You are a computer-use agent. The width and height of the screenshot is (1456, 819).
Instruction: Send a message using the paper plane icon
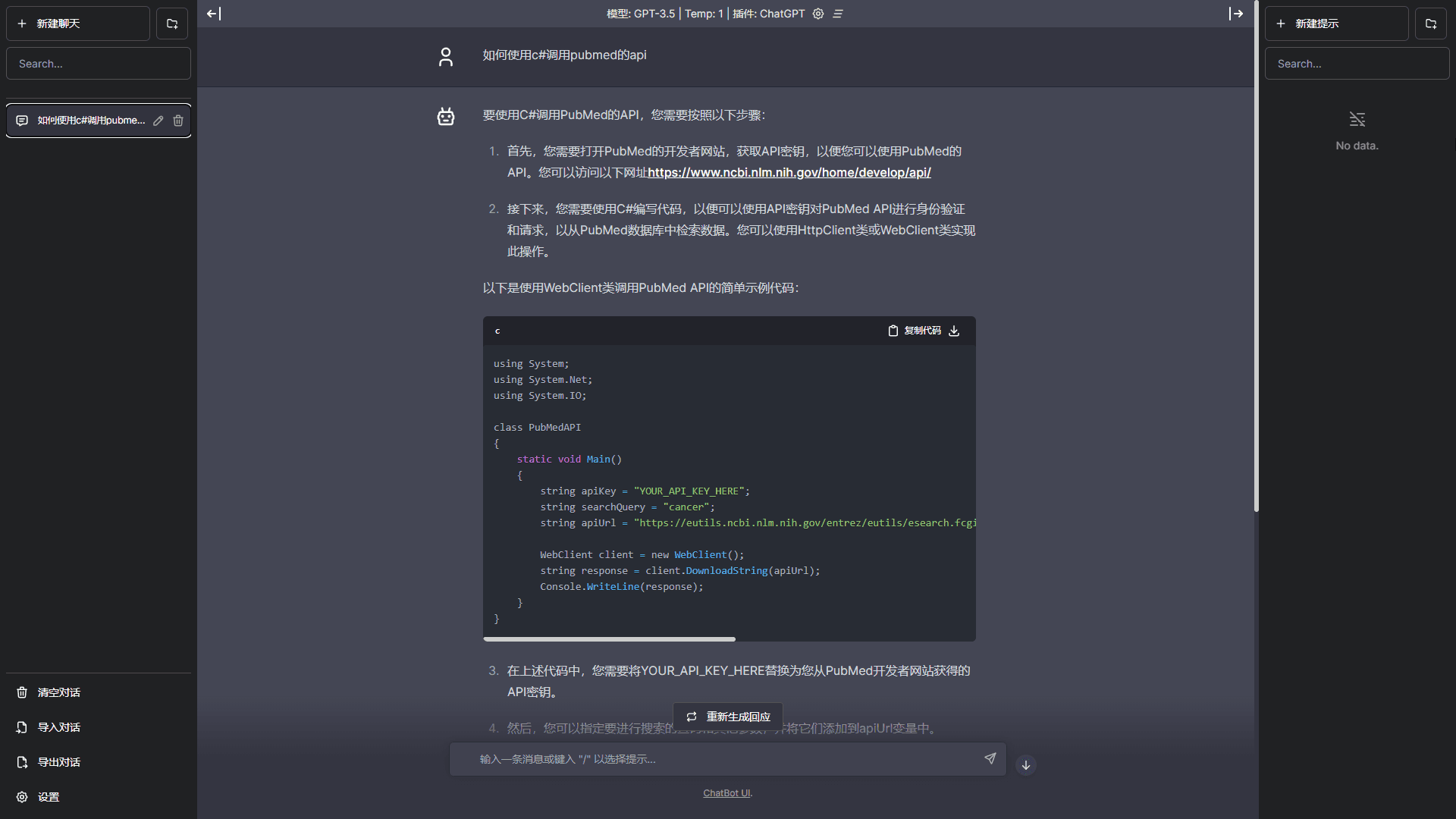pyautogui.click(x=990, y=758)
